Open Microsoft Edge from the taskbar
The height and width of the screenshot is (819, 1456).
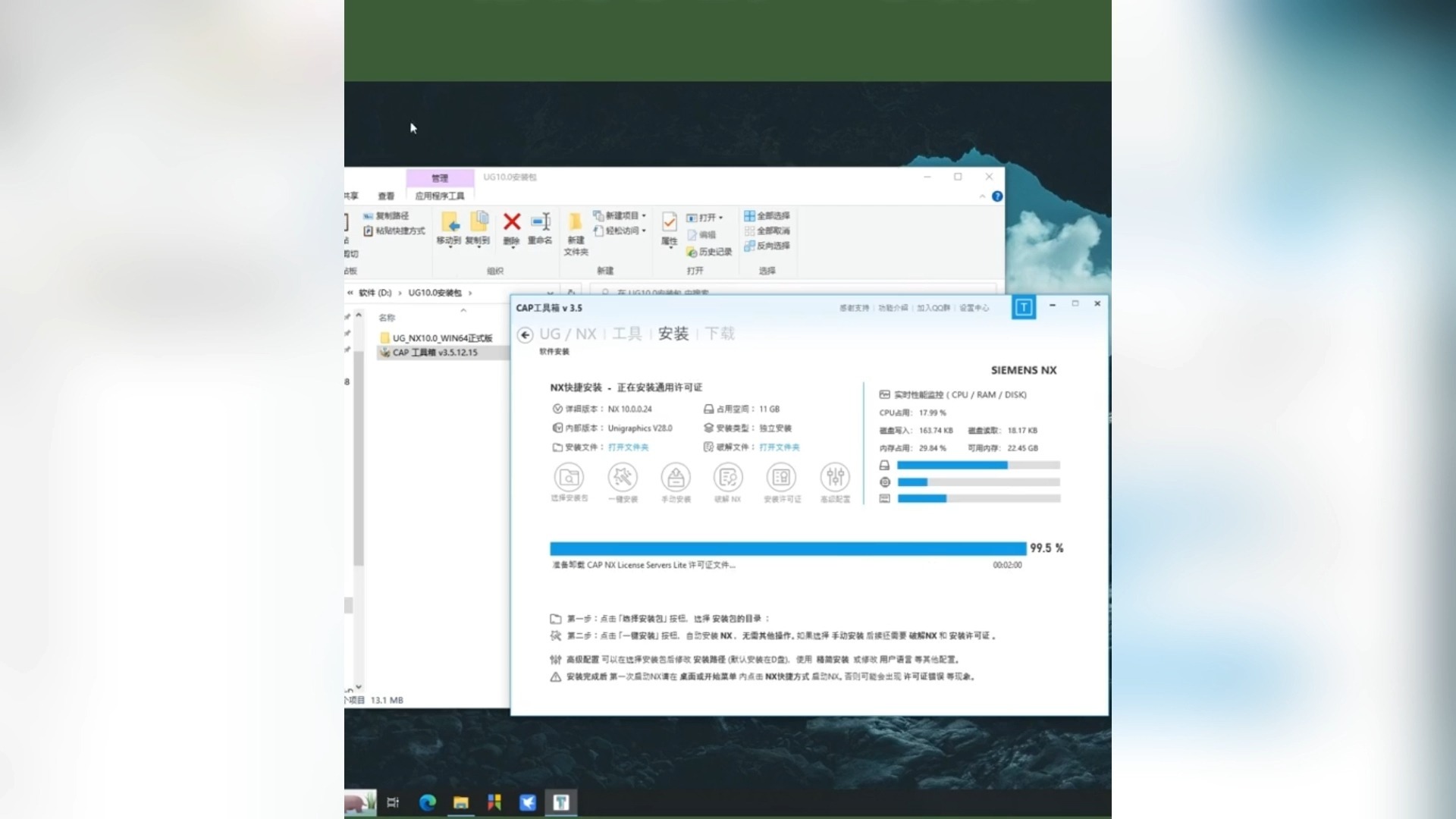(428, 802)
